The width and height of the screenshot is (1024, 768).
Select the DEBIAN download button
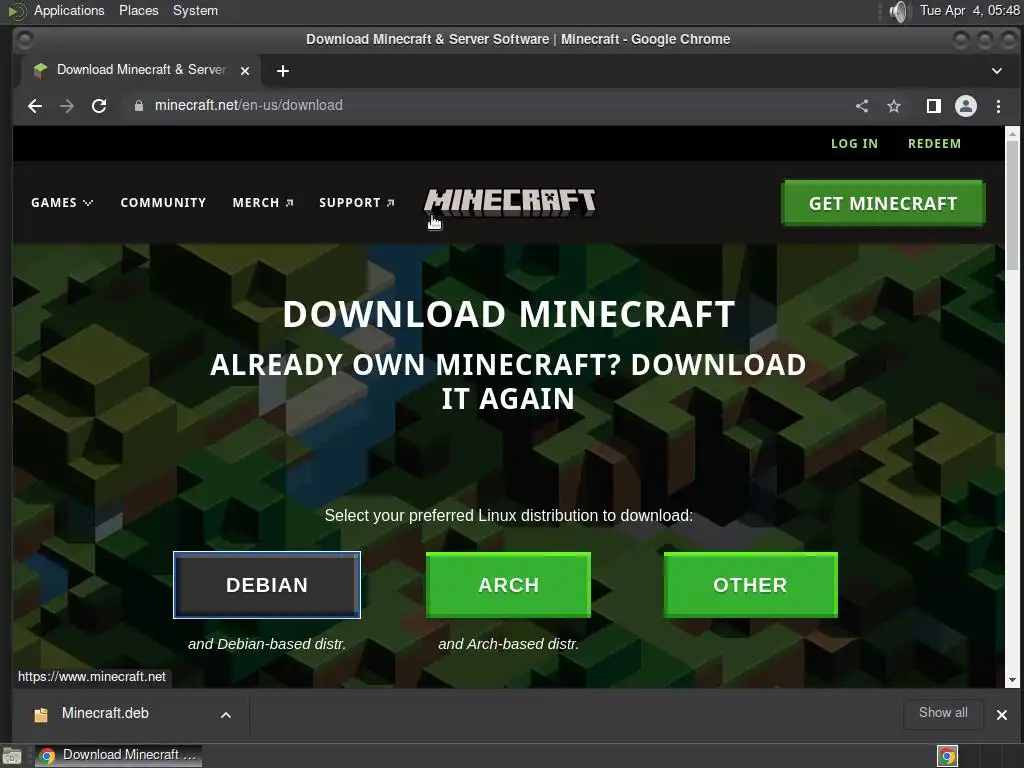coord(266,584)
